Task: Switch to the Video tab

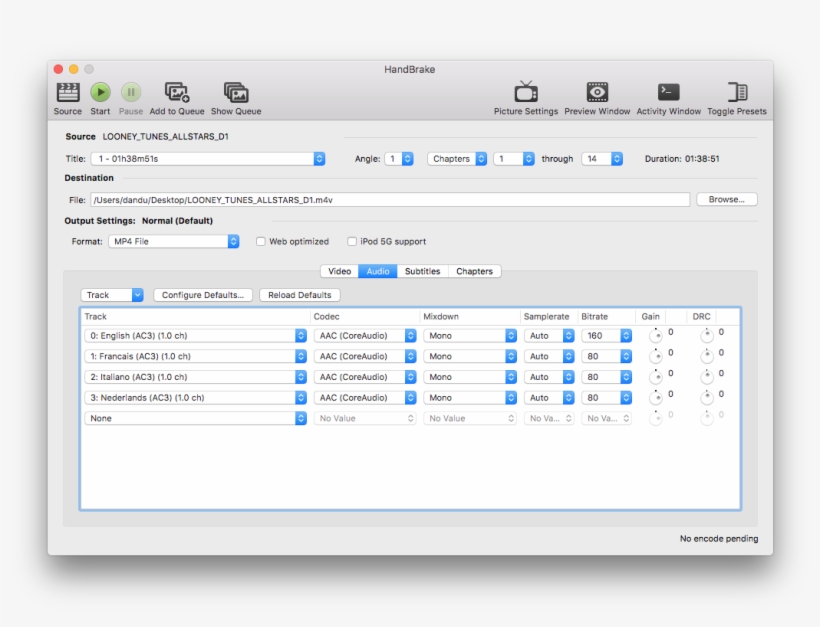Action: 339,270
